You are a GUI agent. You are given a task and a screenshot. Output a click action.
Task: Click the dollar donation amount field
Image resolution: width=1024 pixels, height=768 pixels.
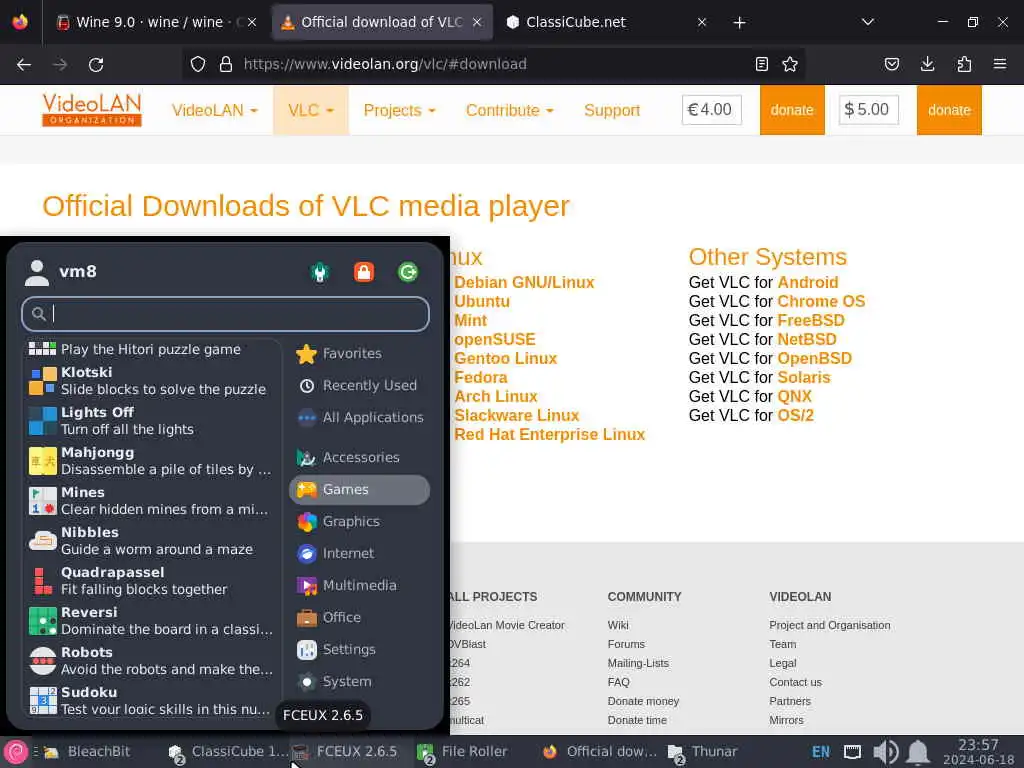869,110
